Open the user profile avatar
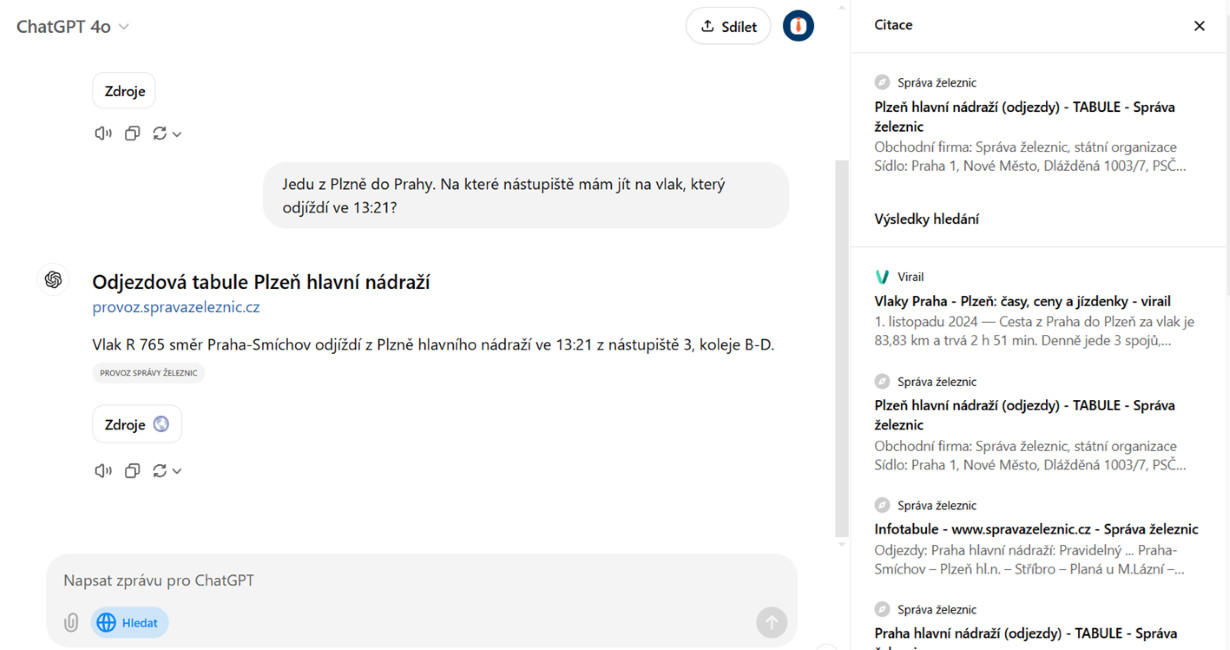Screen dimensions: 1230x650 798,27
